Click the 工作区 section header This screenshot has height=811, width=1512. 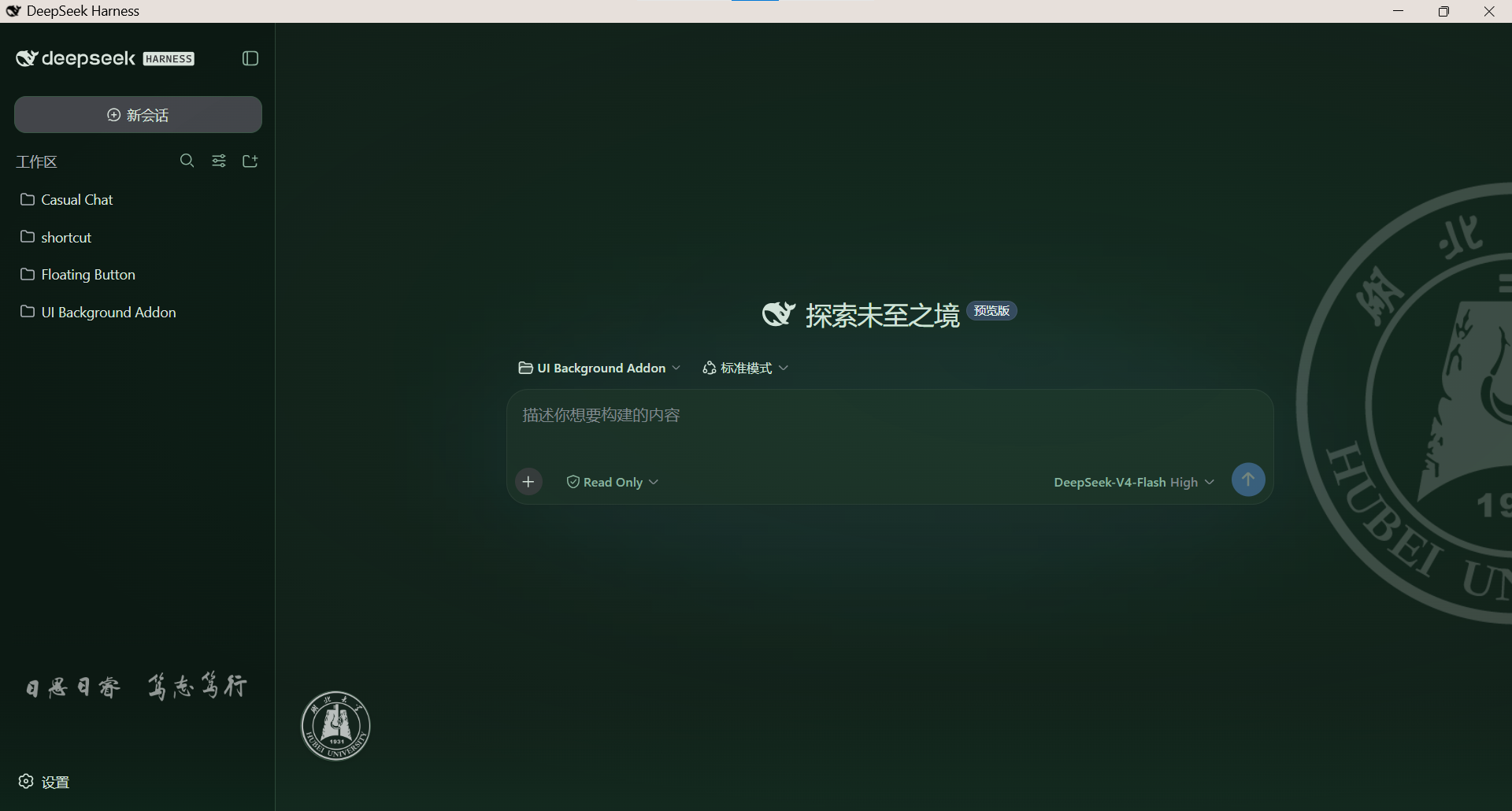37,161
